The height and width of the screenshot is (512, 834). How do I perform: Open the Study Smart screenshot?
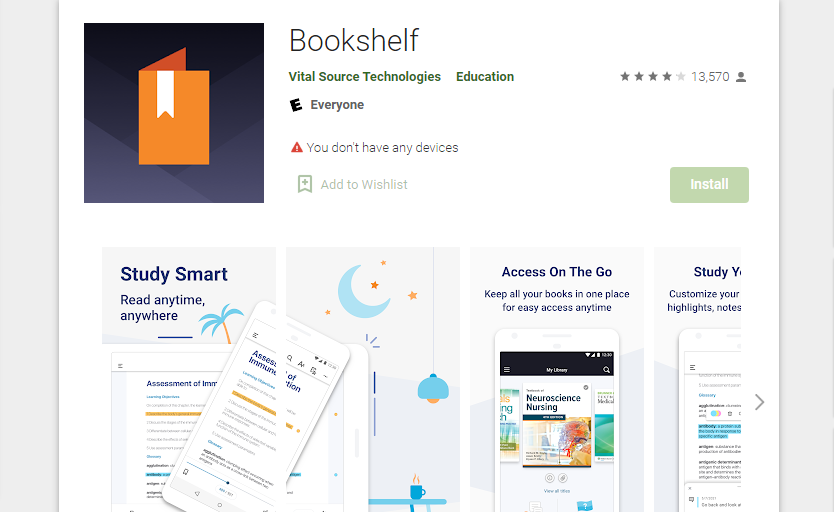coord(189,379)
